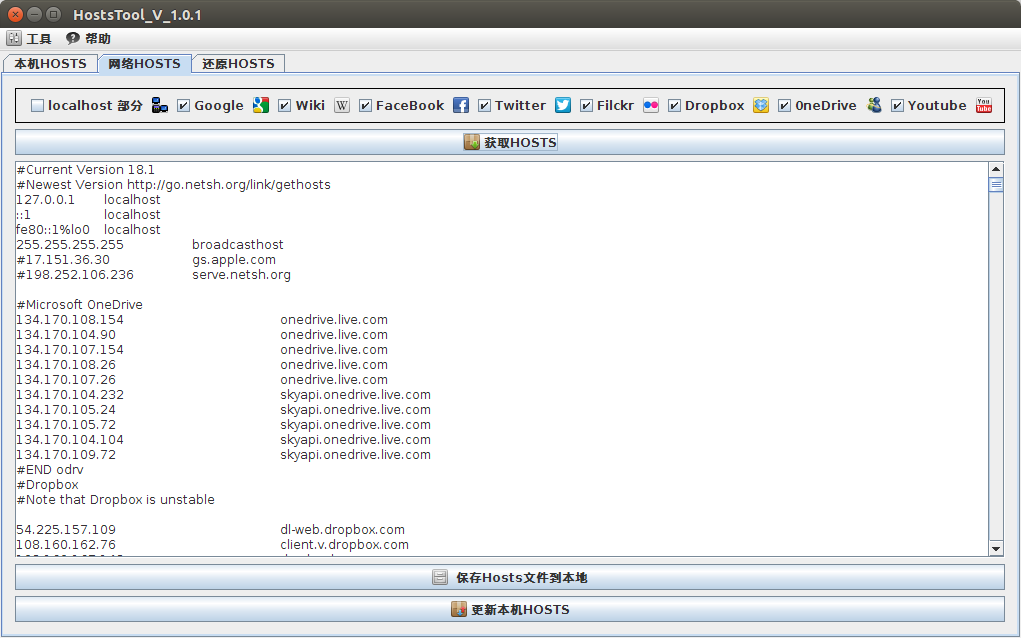Image resolution: width=1021 pixels, height=638 pixels.
Task: Click the Dropbox box icon
Action: (x=761, y=105)
